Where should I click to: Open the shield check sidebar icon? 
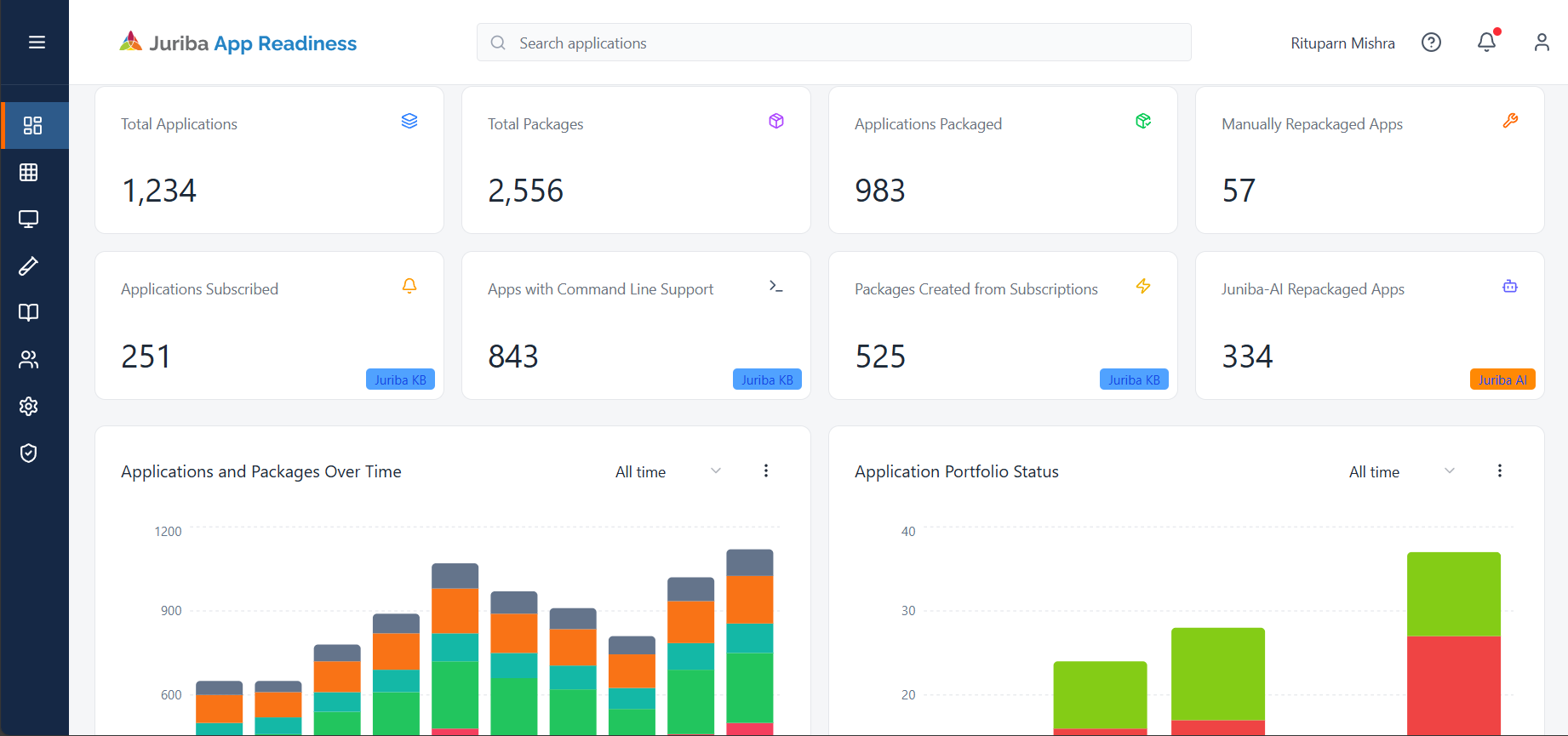(29, 454)
